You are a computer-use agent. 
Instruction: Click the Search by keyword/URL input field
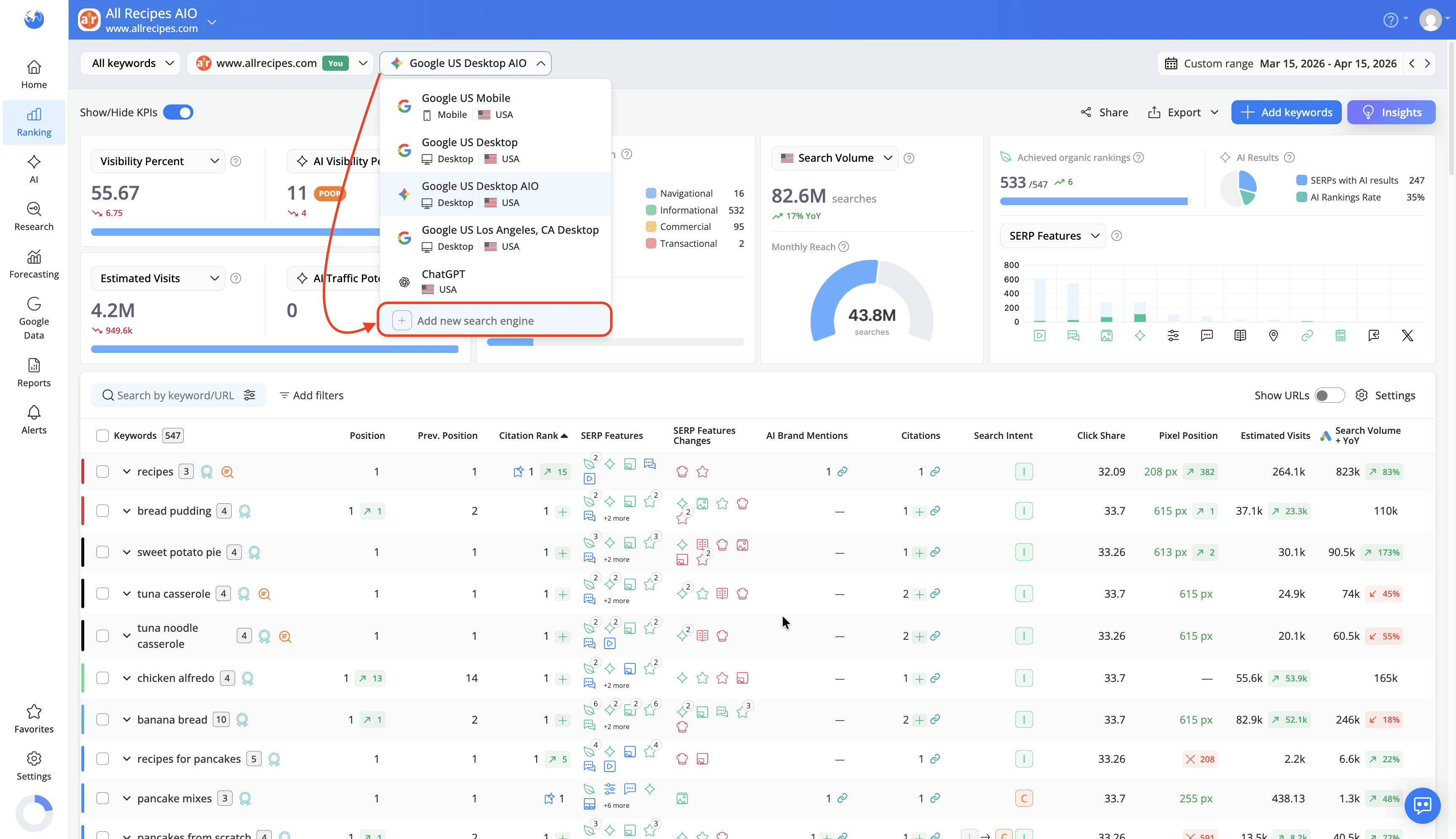(x=173, y=395)
